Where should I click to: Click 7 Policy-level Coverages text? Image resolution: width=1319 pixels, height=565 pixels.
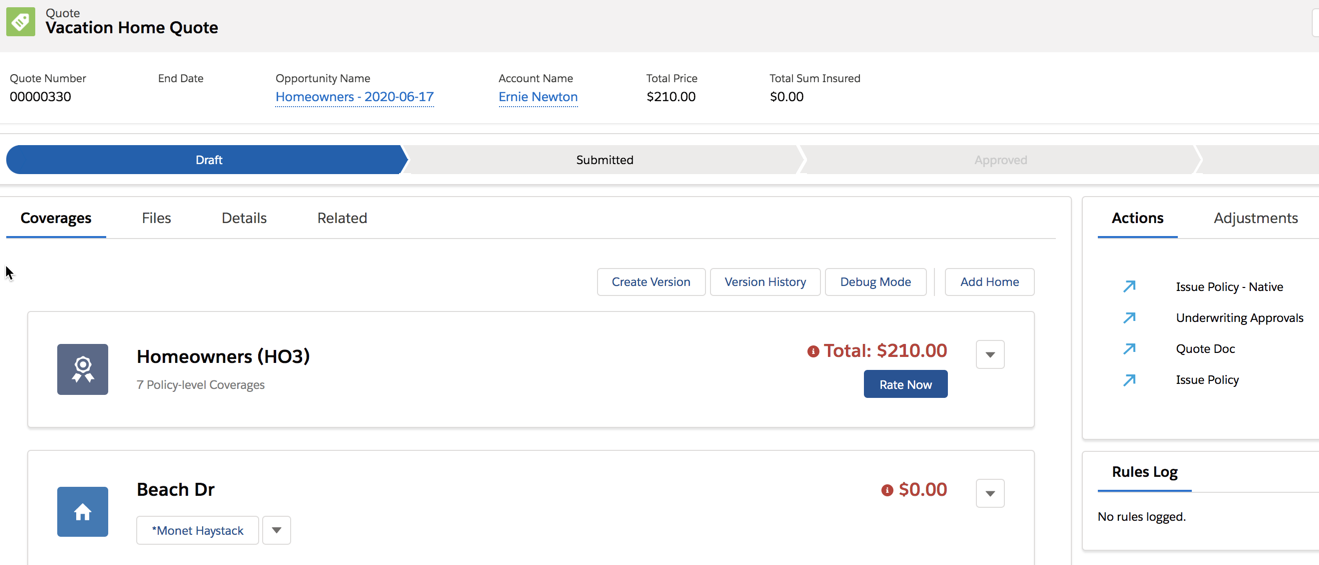coord(200,385)
